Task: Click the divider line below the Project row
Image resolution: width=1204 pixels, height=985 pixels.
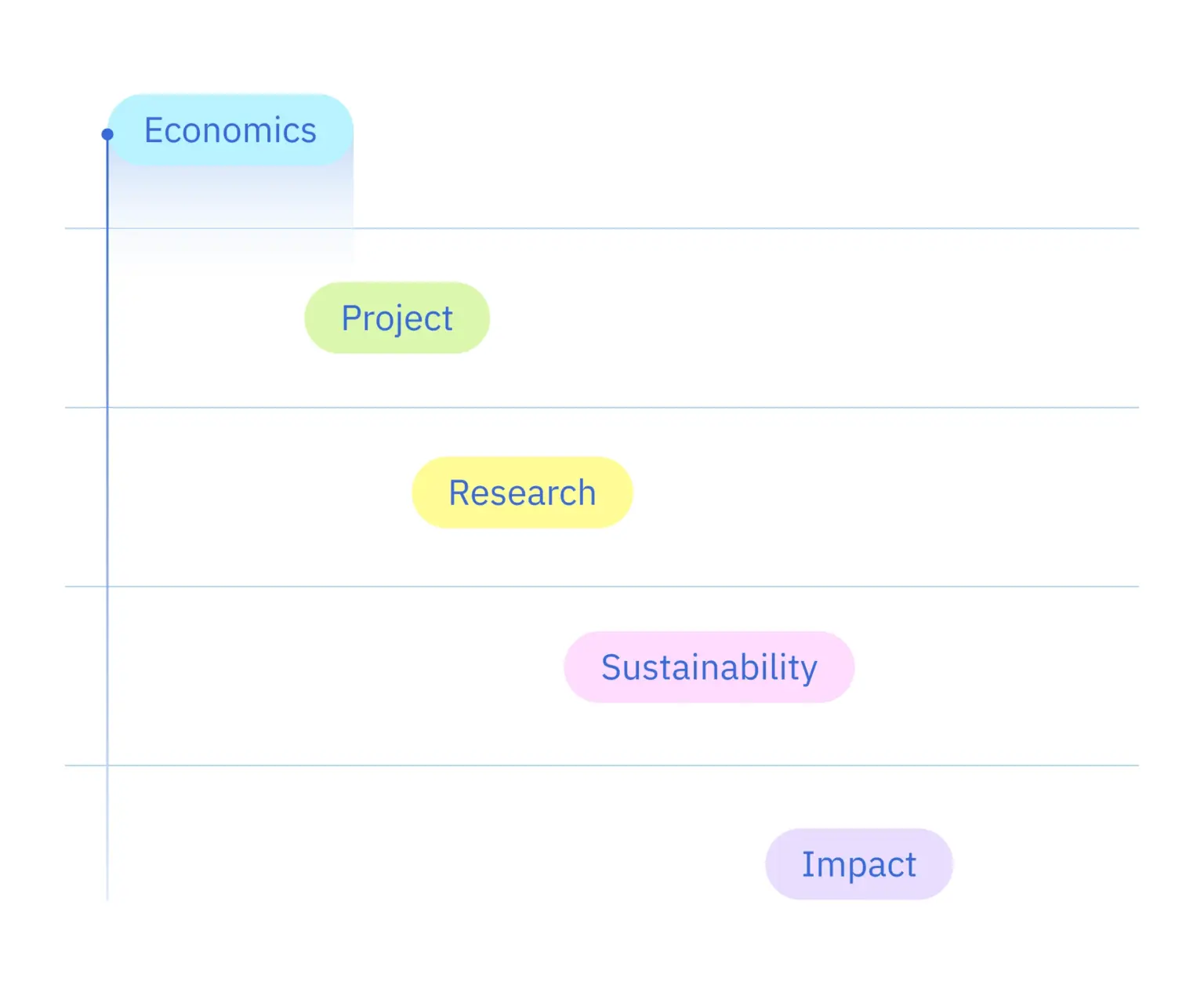Action: click(x=602, y=407)
